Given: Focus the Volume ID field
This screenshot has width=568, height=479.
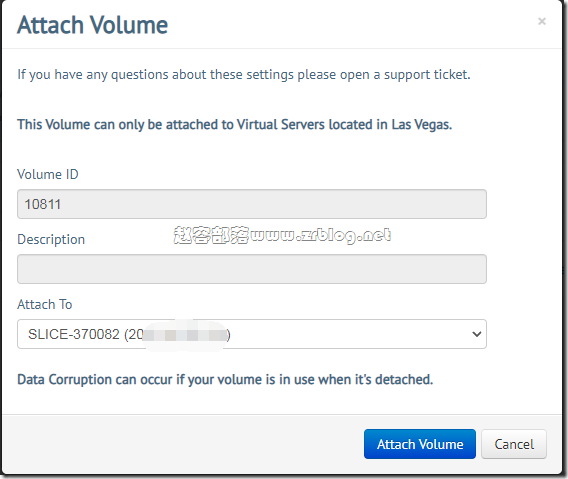Looking at the screenshot, I should pos(252,204).
